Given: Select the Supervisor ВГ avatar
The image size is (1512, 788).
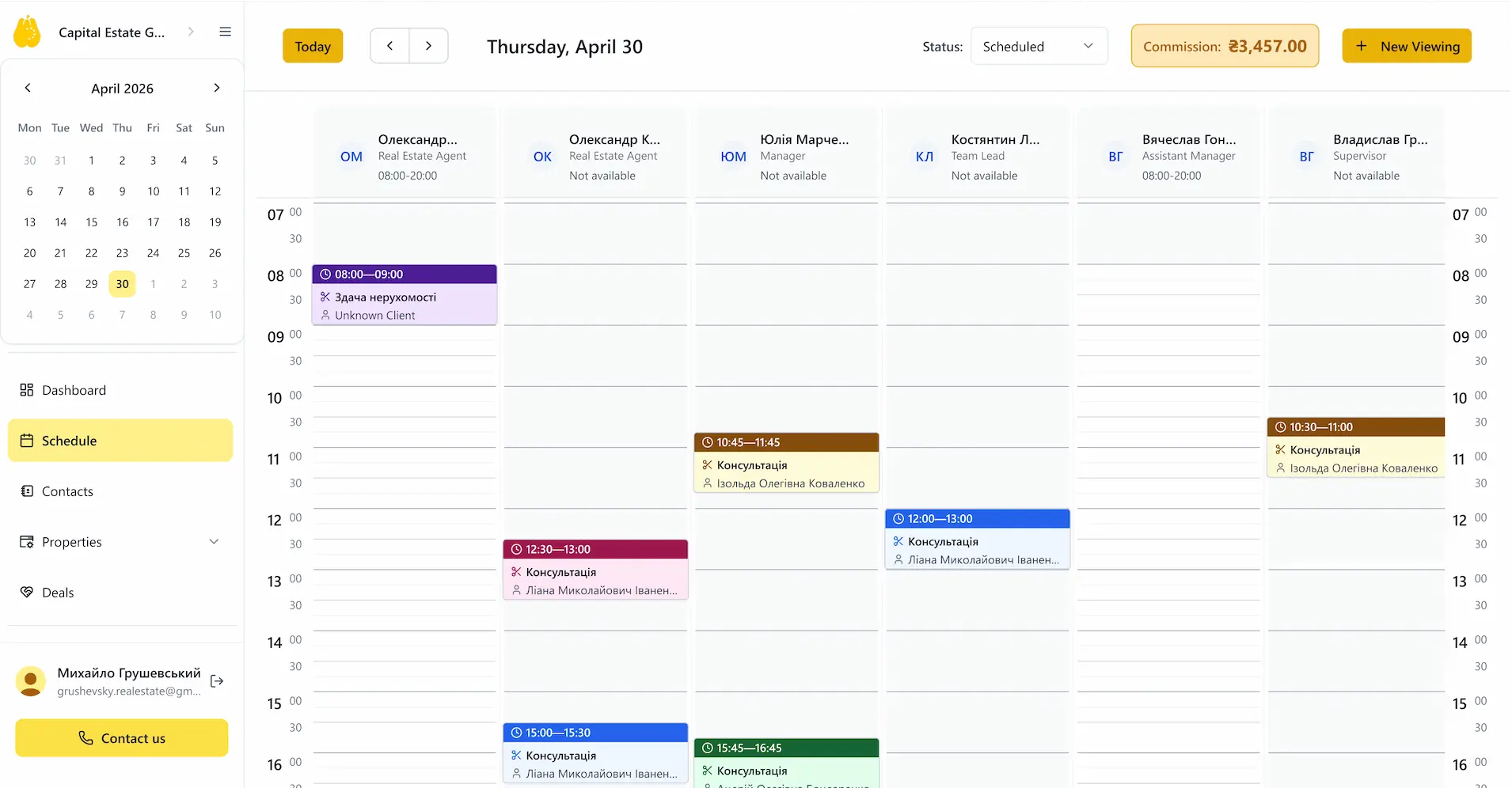Looking at the screenshot, I should click(x=1306, y=157).
